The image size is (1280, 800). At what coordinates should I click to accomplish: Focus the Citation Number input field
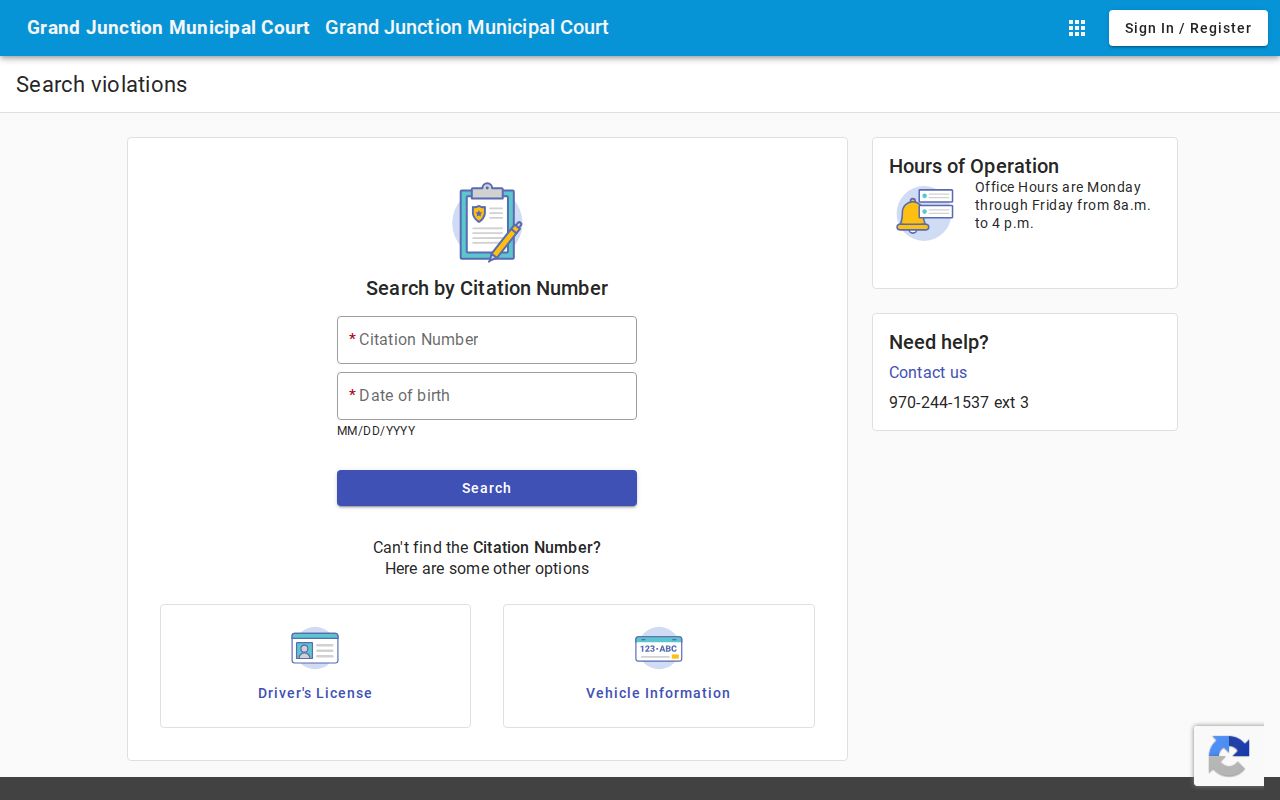coord(487,340)
